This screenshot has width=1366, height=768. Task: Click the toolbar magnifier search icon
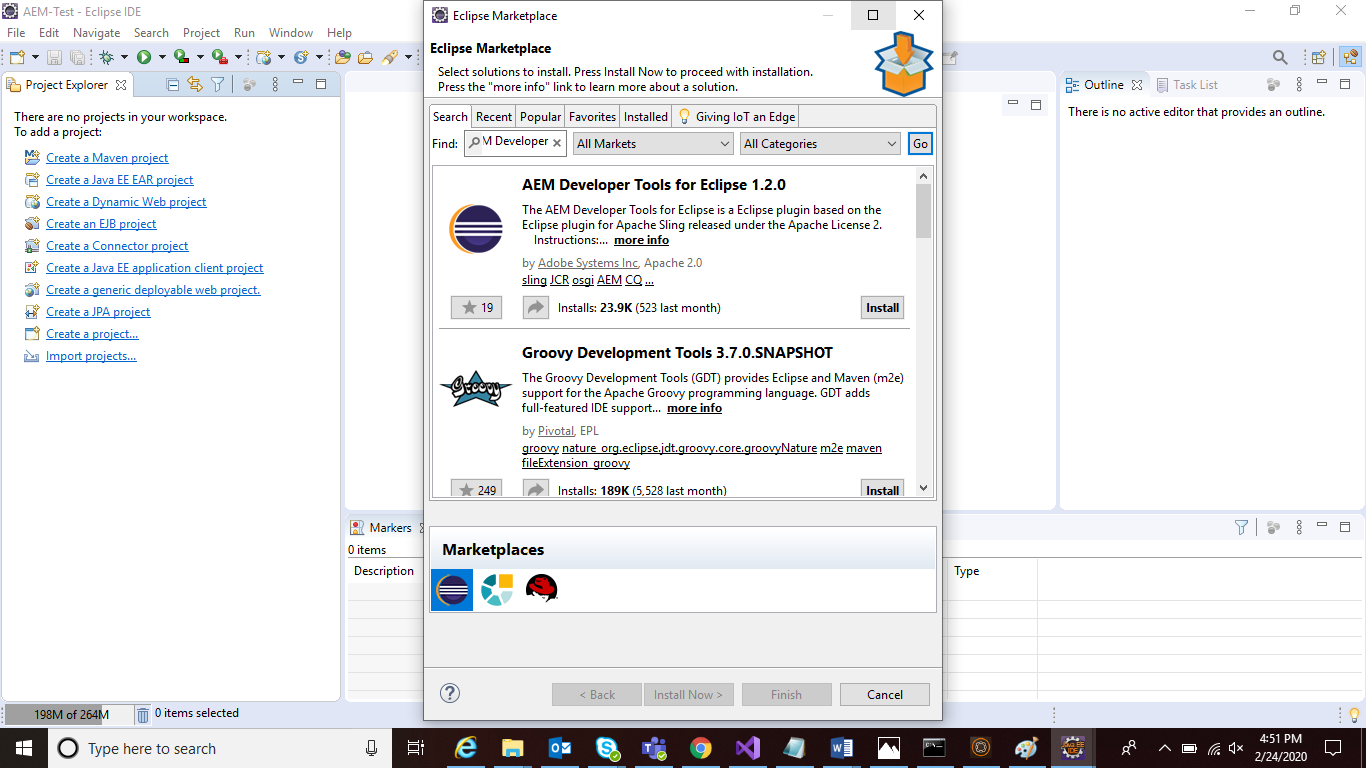pos(1280,57)
